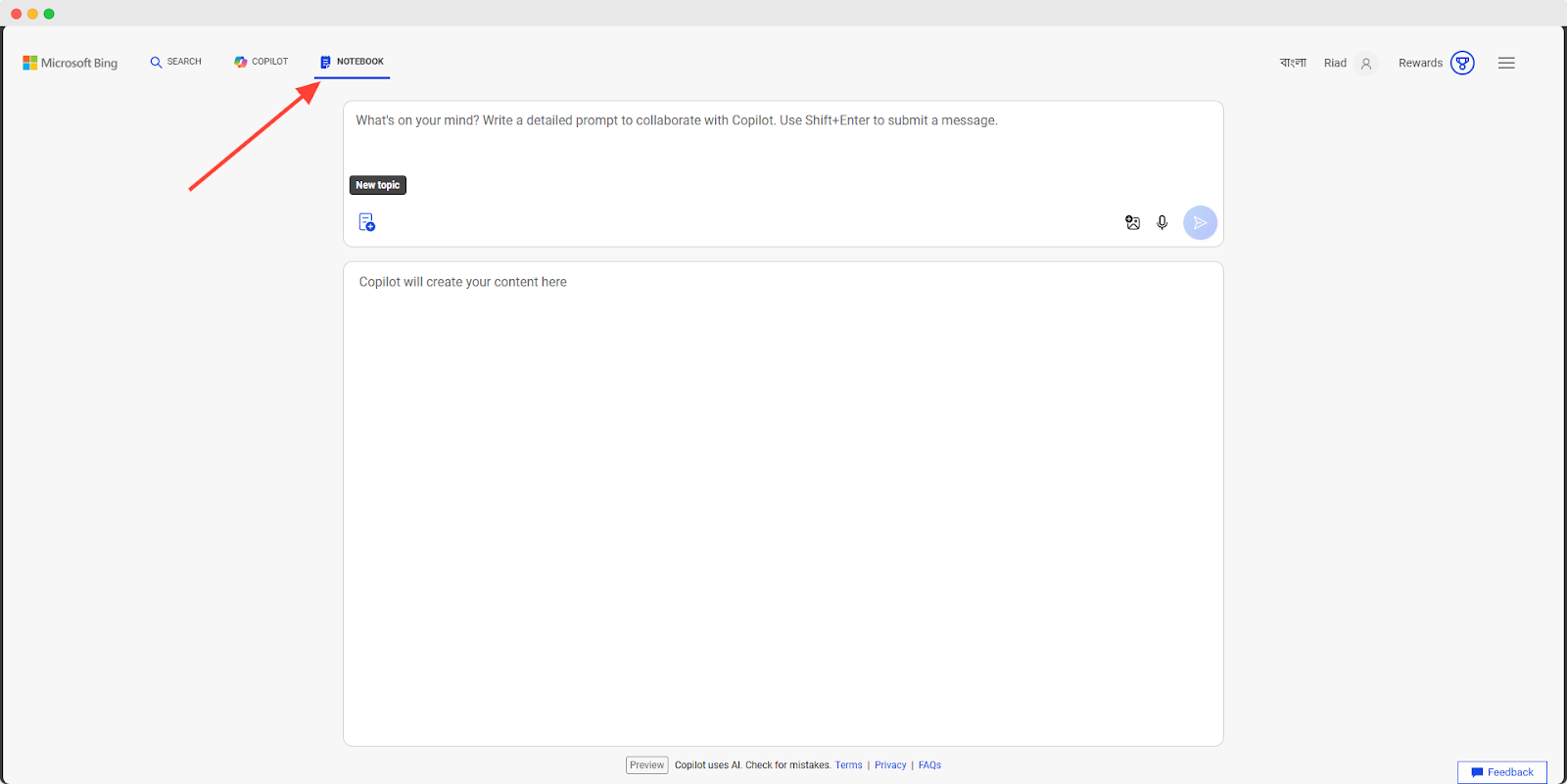1567x784 pixels.
Task: Click the Preview badge
Action: pos(646,765)
